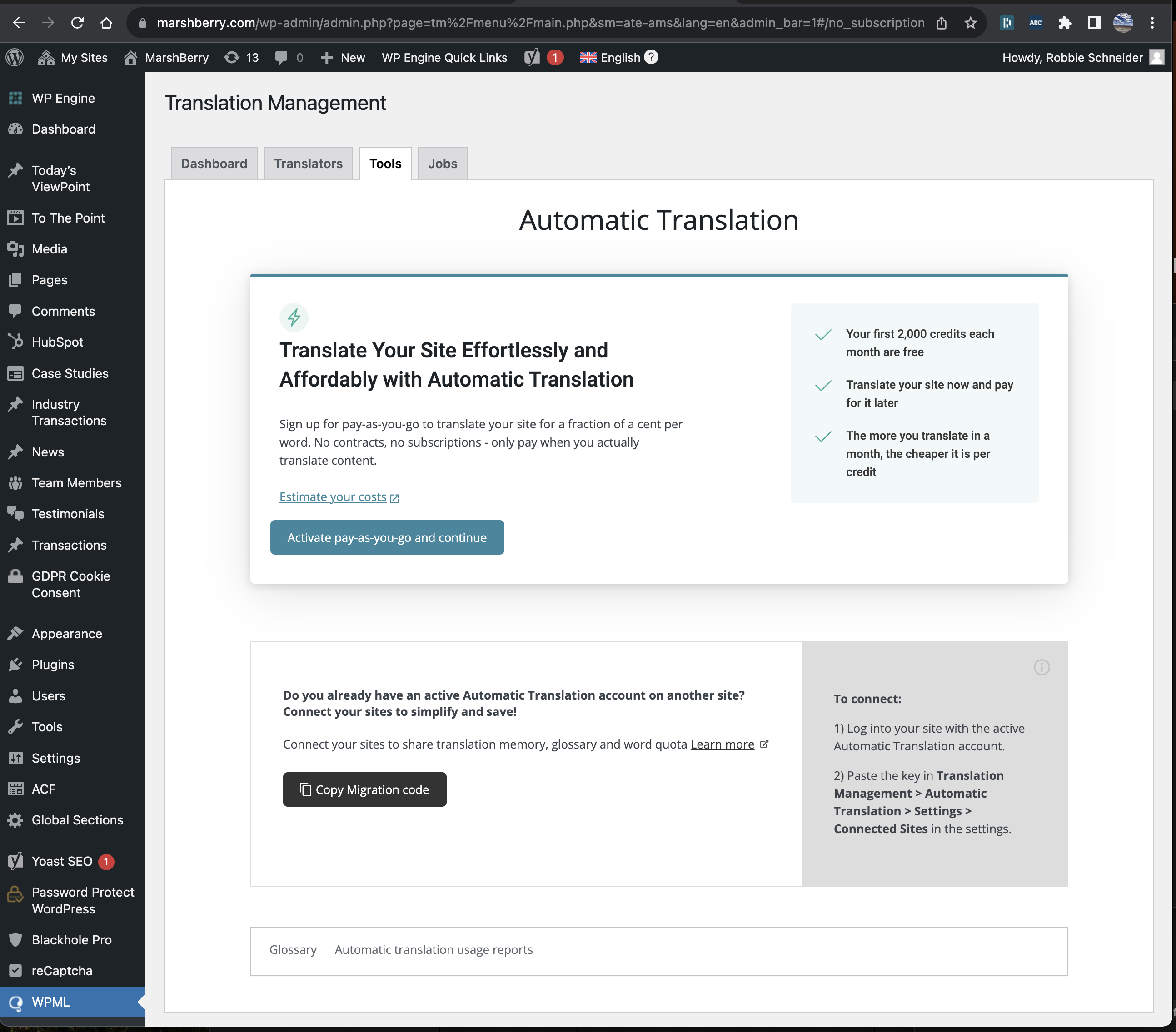Click the Copy Migration code button
The height and width of the screenshot is (1032, 1176).
pyautogui.click(x=365, y=789)
